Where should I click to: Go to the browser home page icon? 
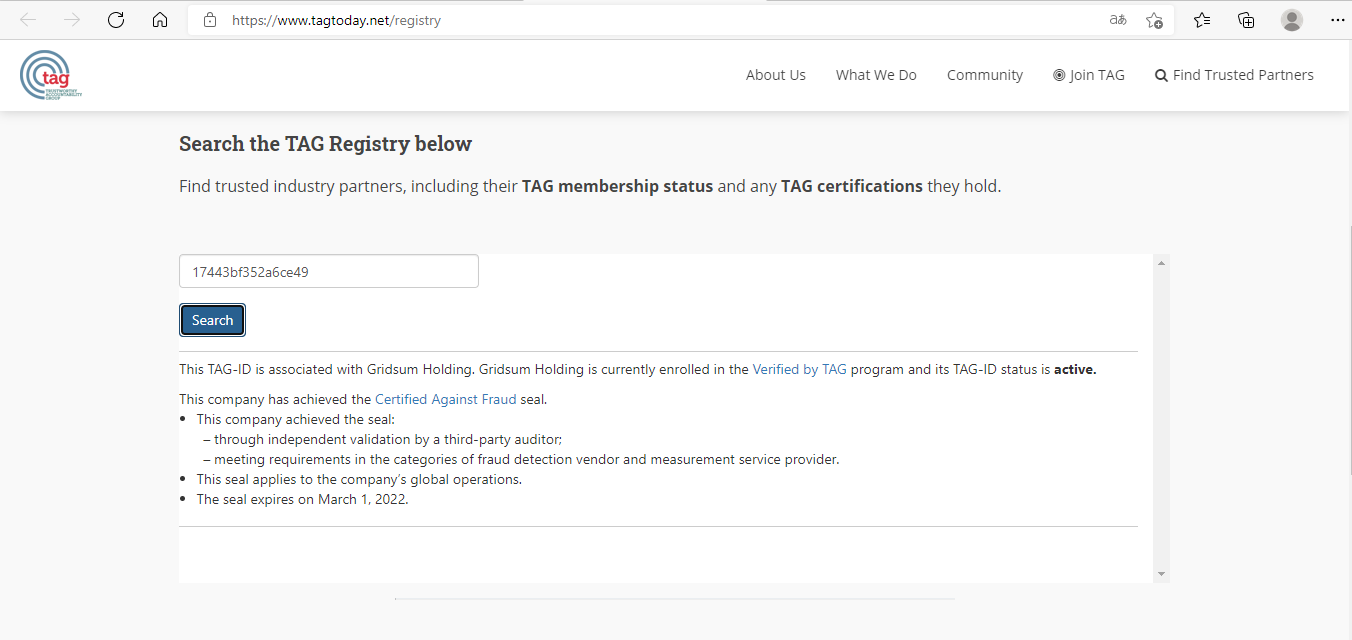pyautogui.click(x=160, y=20)
